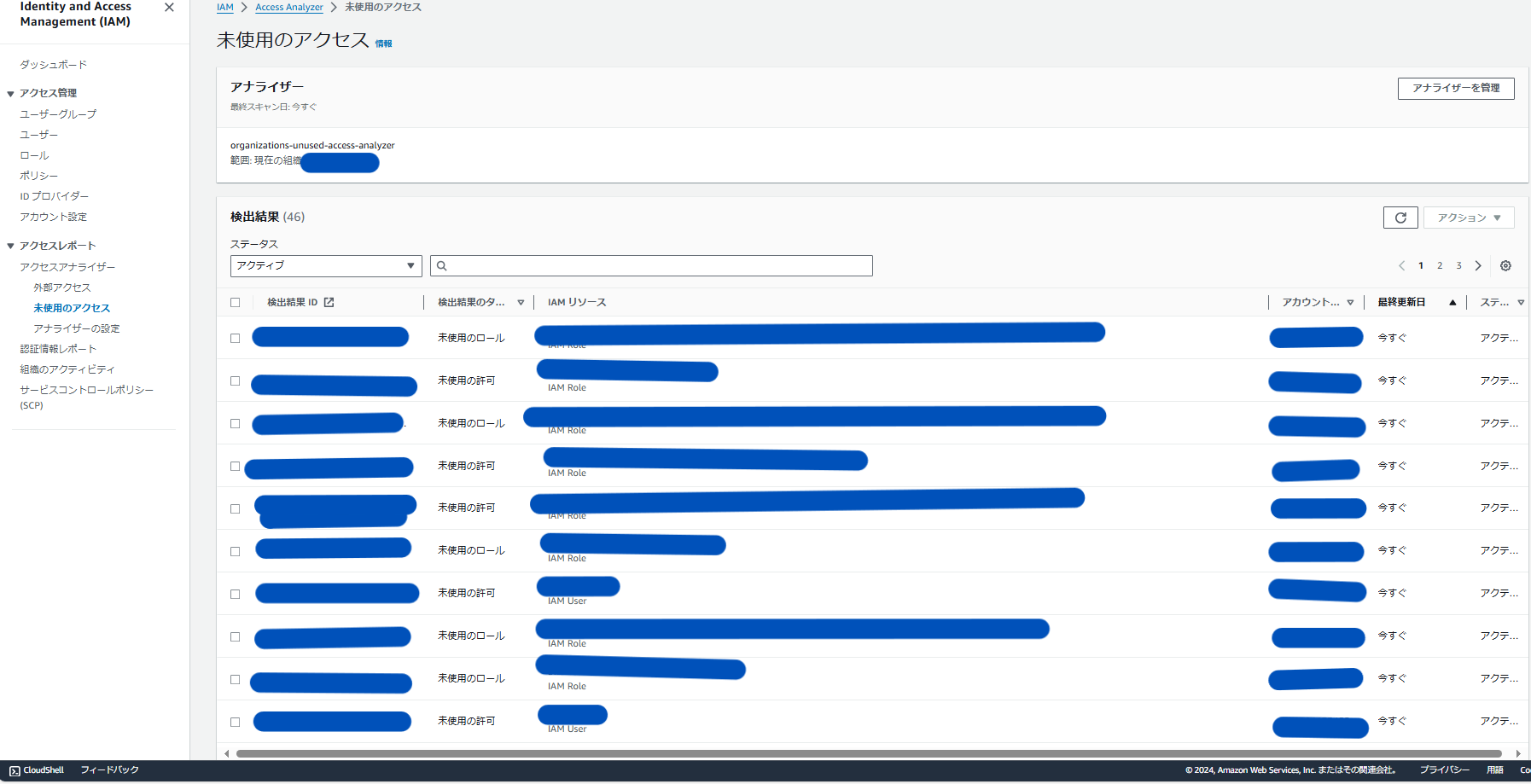Open アクセスアナライザー in sidebar
The height and width of the screenshot is (784, 1531).
67,267
